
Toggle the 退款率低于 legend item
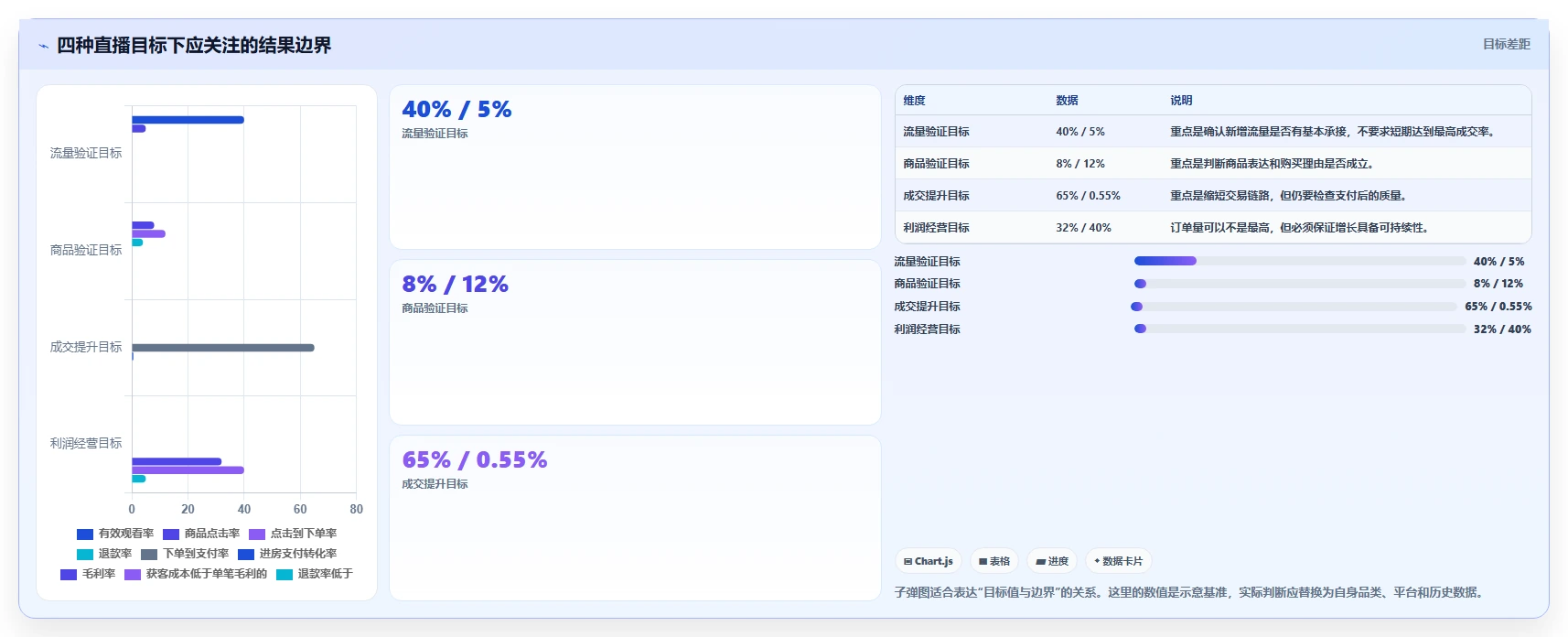(x=315, y=574)
